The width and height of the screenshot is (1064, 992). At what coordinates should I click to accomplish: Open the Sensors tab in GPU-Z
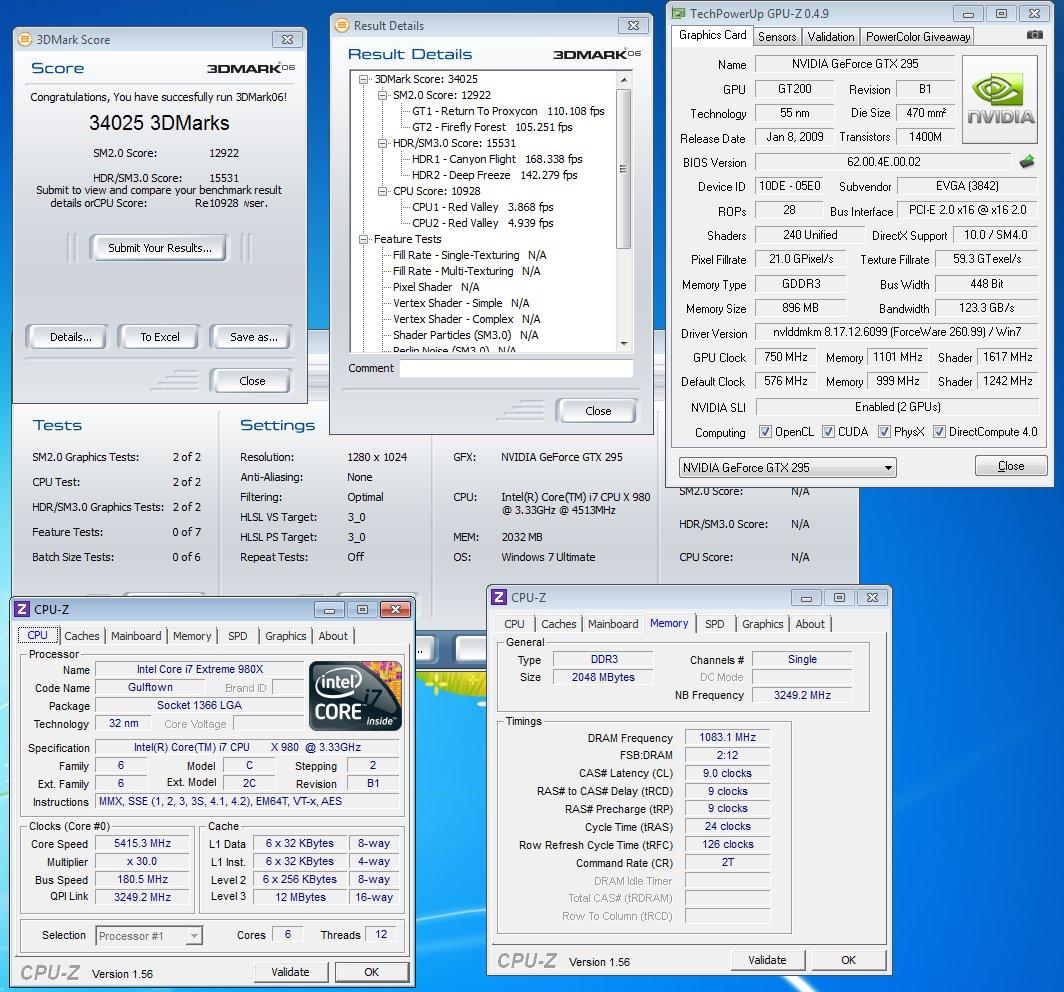pyautogui.click(x=777, y=37)
